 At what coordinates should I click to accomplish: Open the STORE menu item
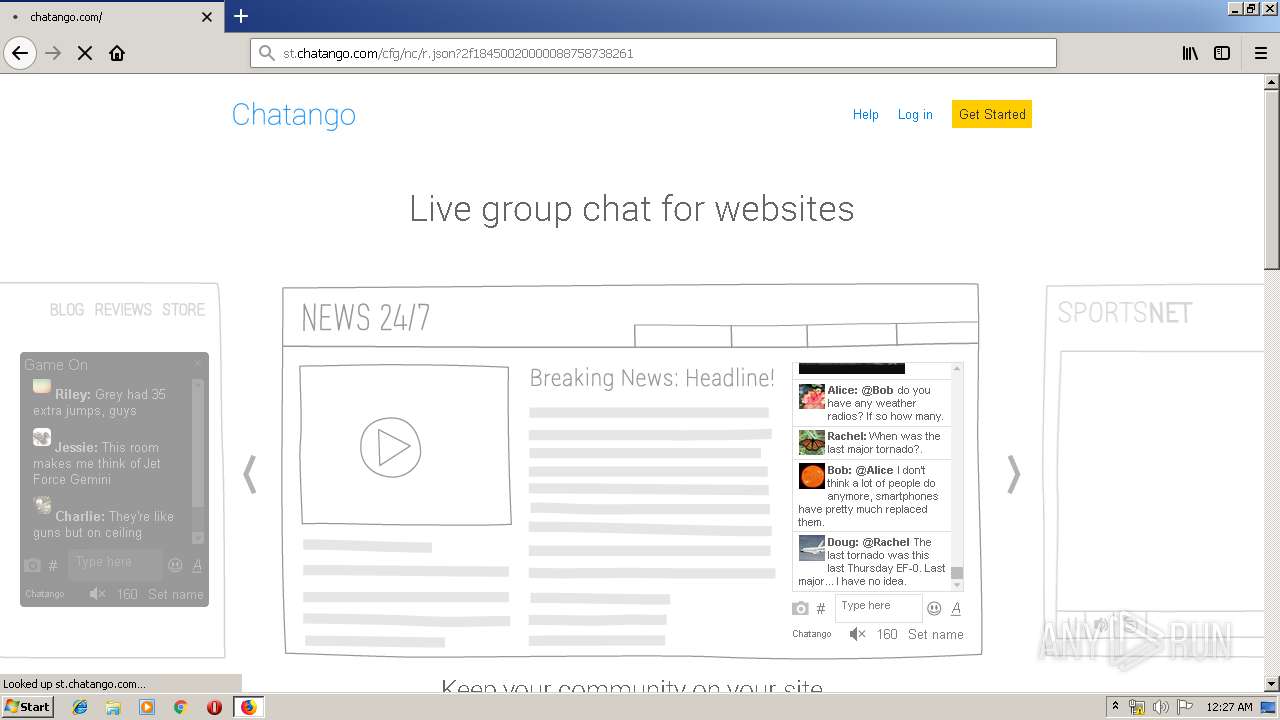tap(183, 310)
